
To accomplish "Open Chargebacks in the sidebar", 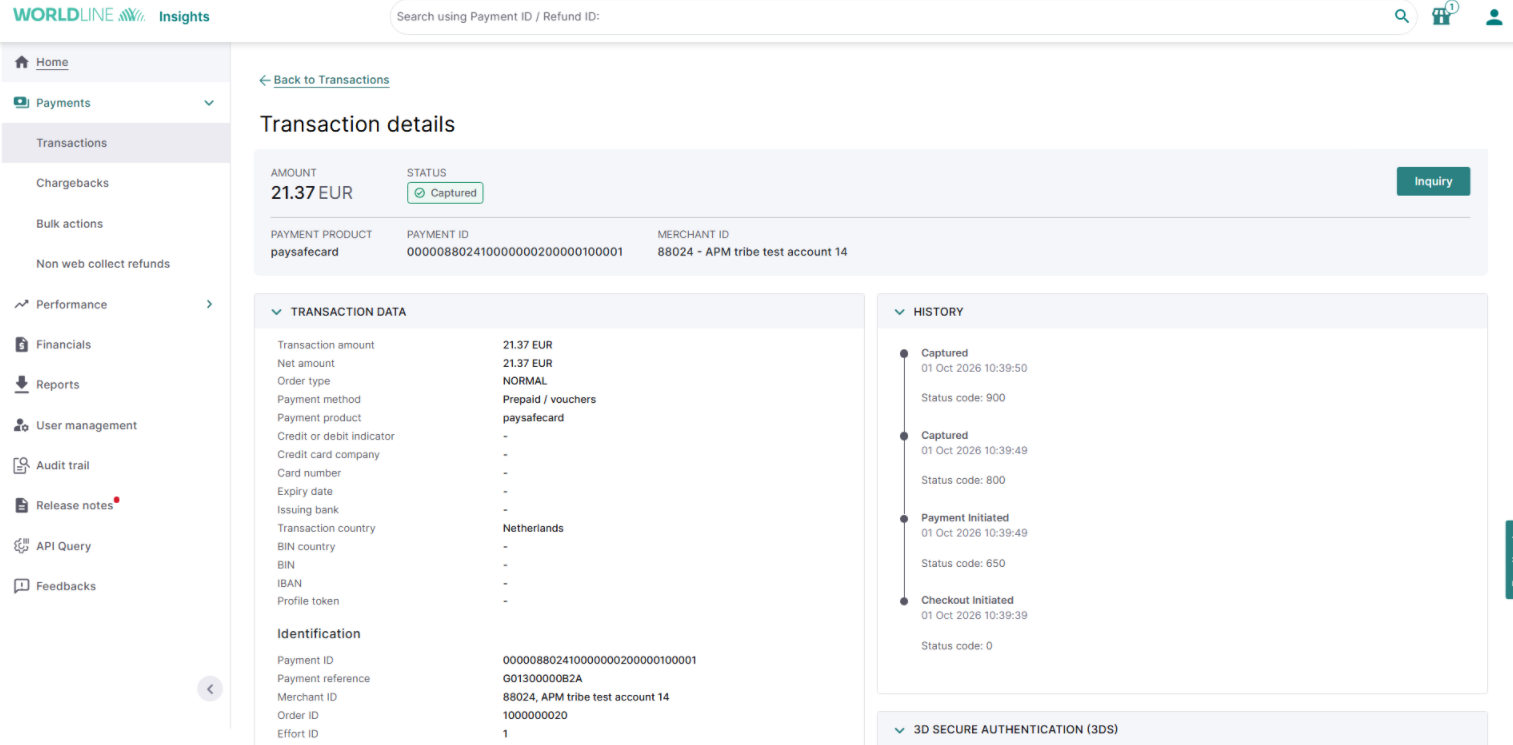I will pos(72,183).
